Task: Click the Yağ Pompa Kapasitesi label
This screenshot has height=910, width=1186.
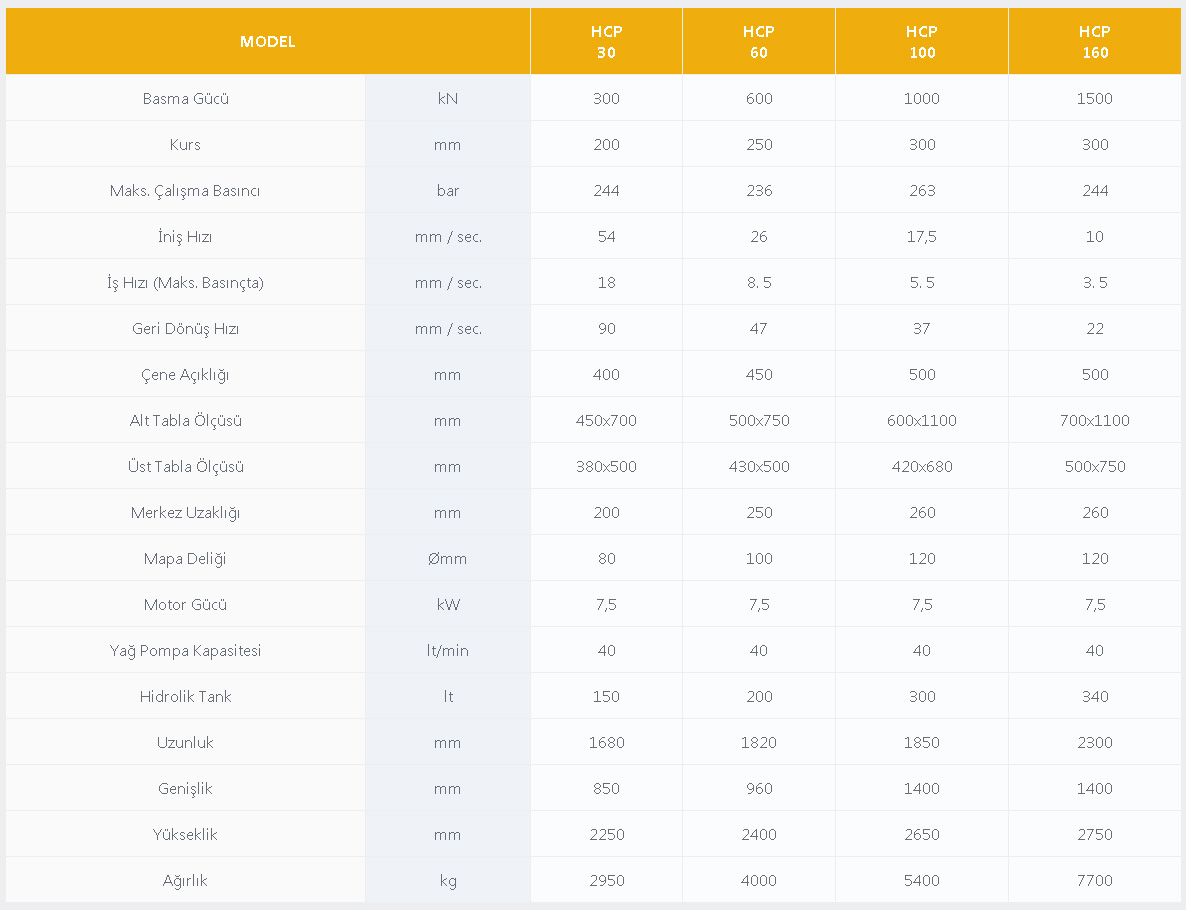Action: point(185,651)
